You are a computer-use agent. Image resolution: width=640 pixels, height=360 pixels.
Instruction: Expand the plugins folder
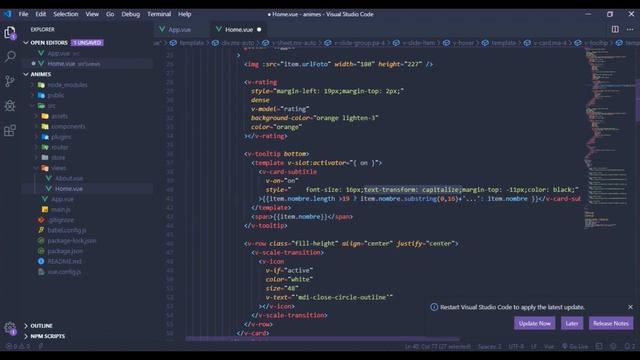[36, 137]
